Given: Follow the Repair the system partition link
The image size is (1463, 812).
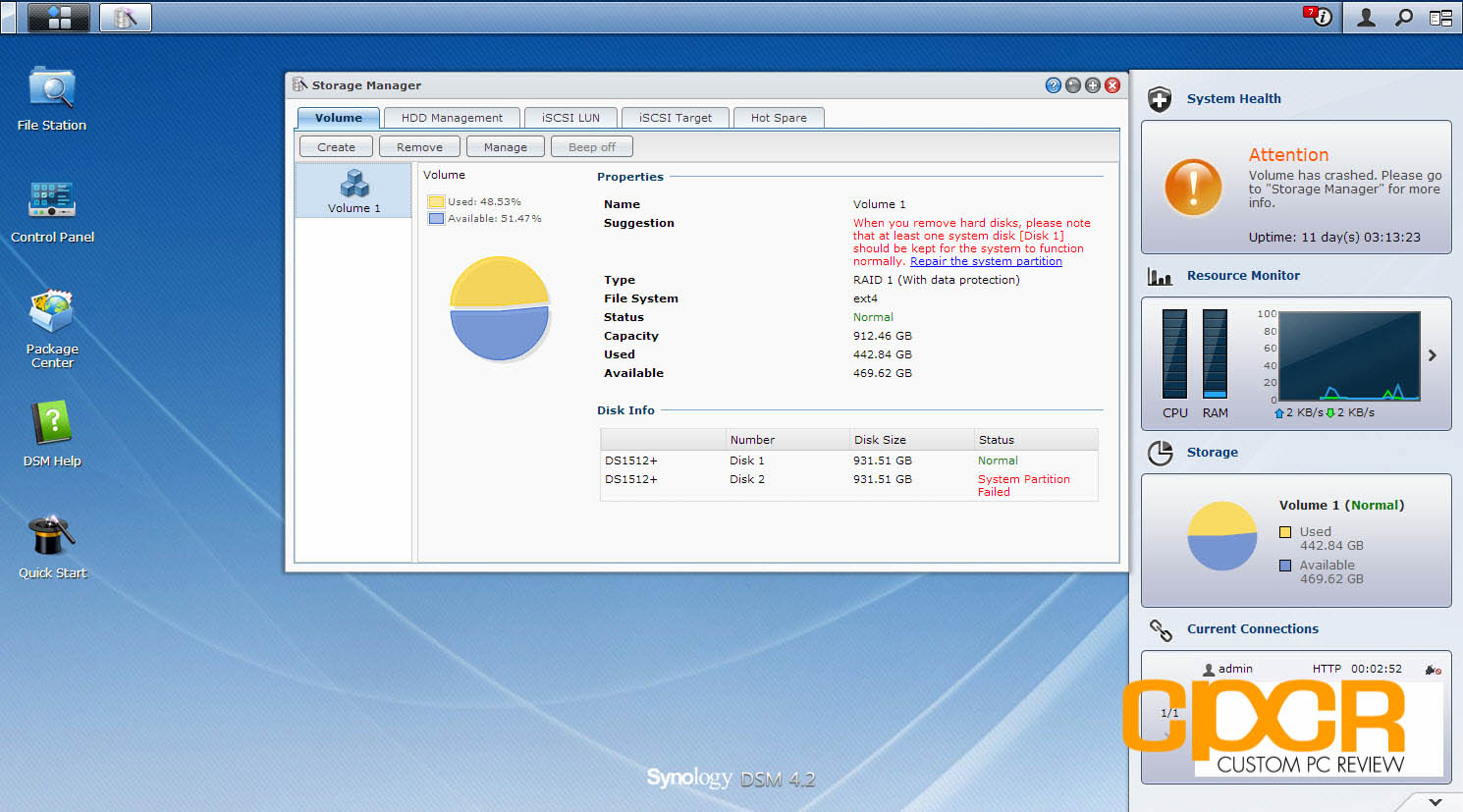Looking at the screenshot, I should point(986,261).
